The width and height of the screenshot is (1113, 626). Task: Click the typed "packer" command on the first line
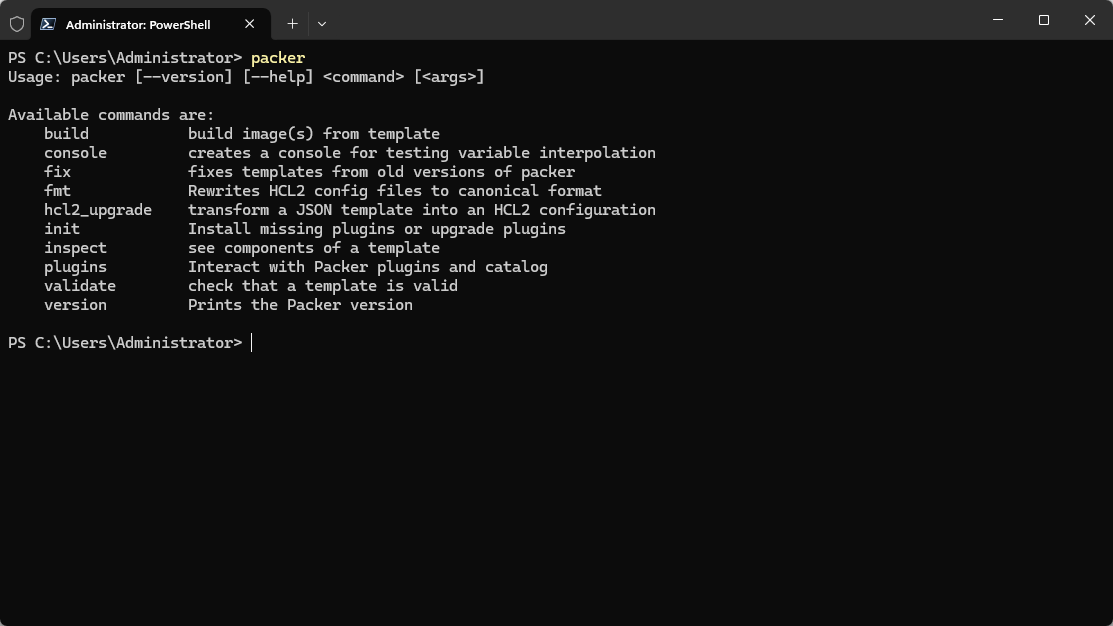tap(278, 58)
